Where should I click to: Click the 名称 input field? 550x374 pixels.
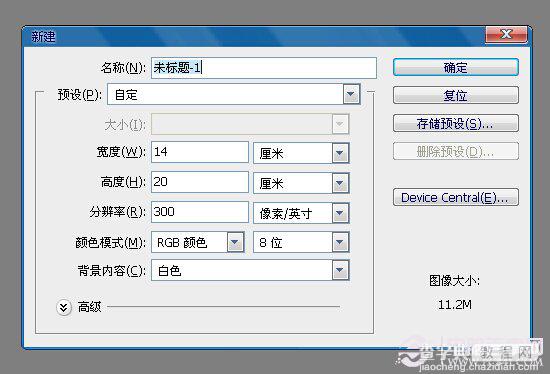pyautogui.click(x=264, y=68)
